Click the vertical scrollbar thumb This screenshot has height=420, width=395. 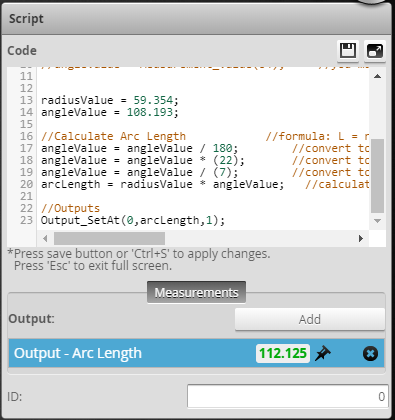pyautogui.click(x=377, y=176)
